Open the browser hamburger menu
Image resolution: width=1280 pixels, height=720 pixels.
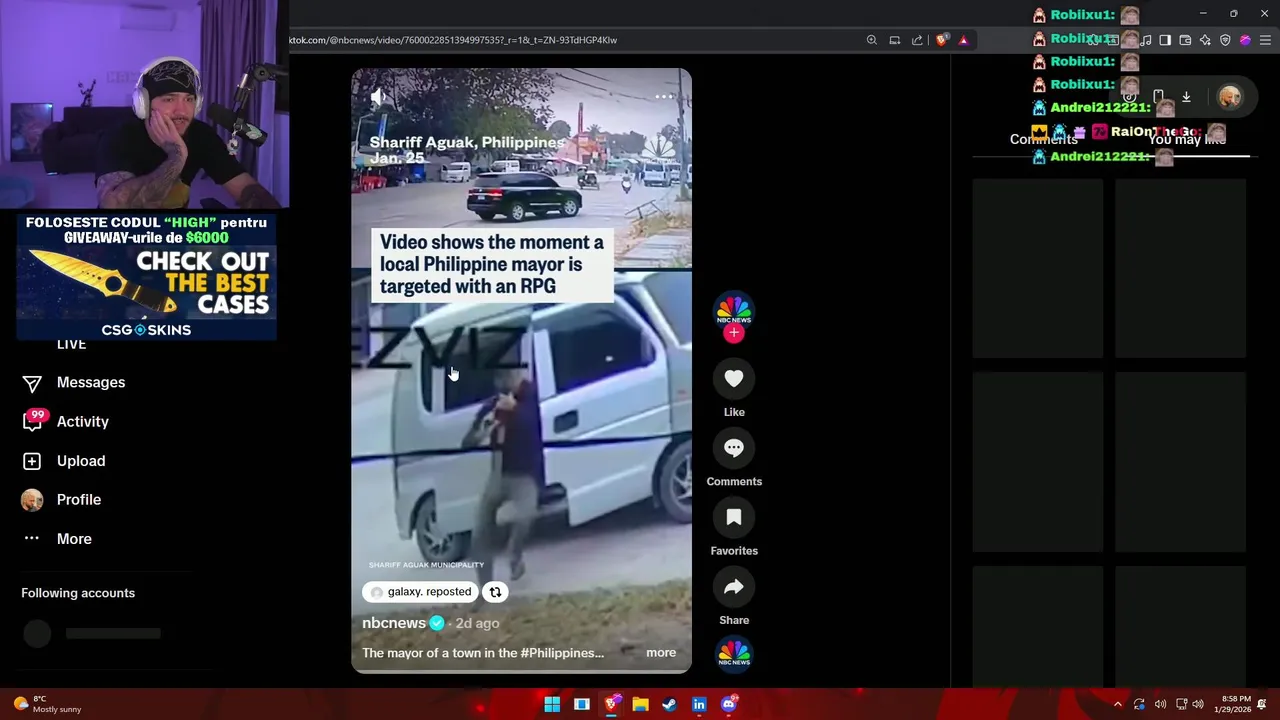[x=1265, y=40]
